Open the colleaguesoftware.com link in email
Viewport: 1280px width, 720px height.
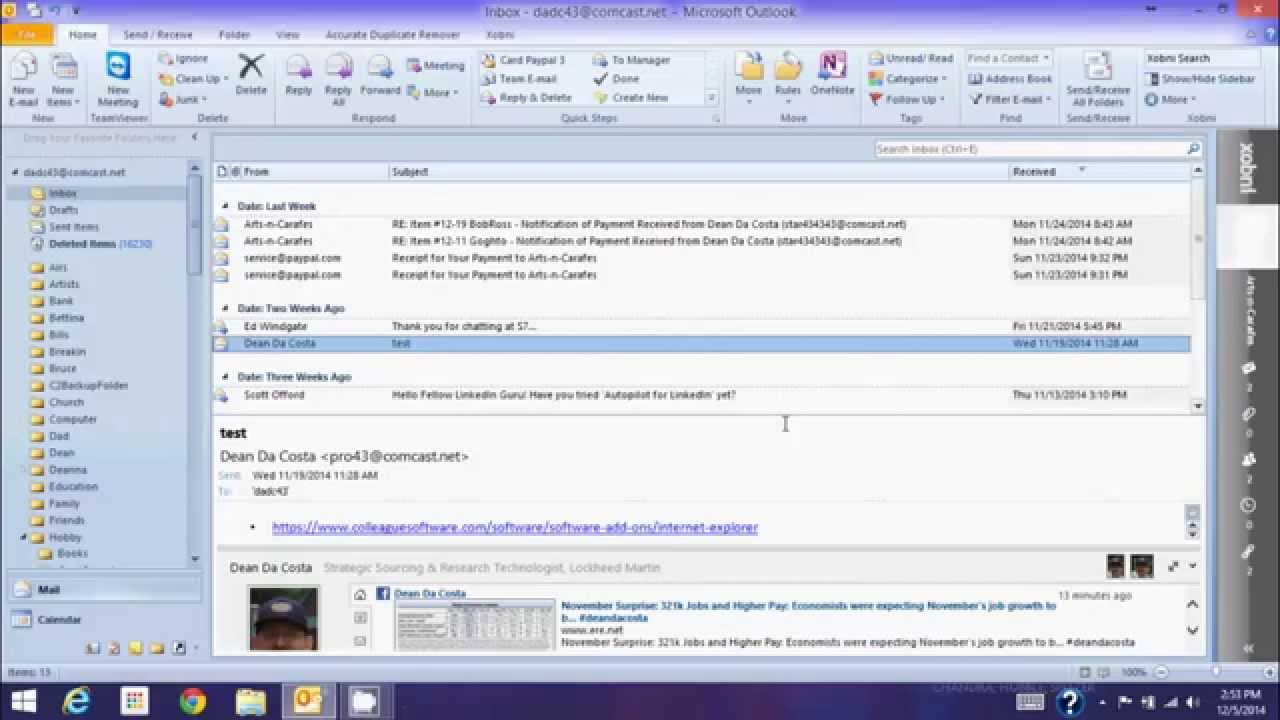(515, 527)
